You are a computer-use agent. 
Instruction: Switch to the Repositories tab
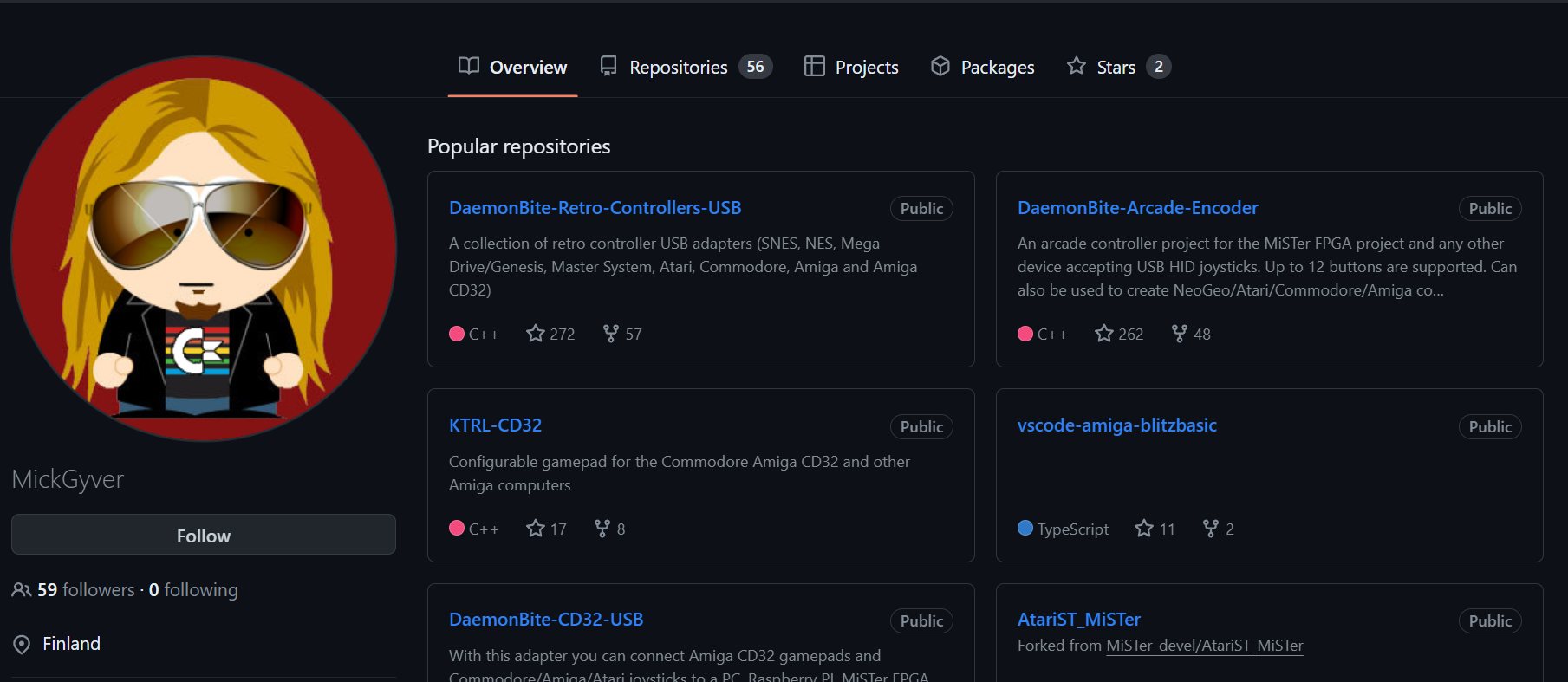pos(686,67)
